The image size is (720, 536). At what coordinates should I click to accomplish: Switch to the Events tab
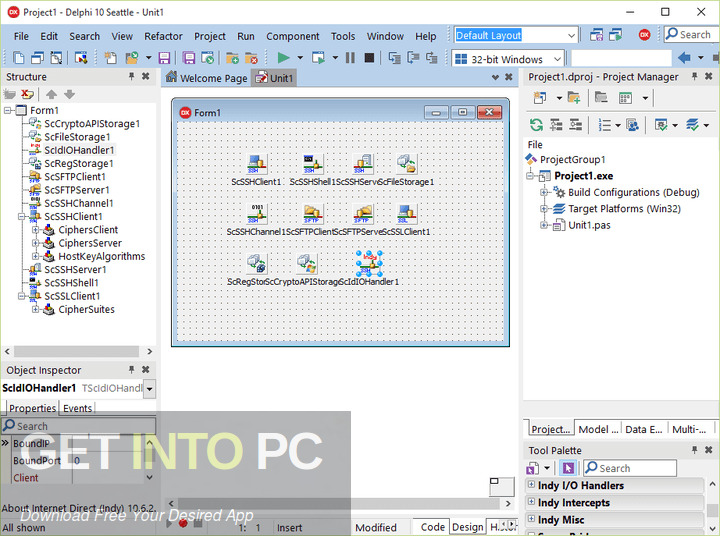pyautogui.click(x=78, y=408)
